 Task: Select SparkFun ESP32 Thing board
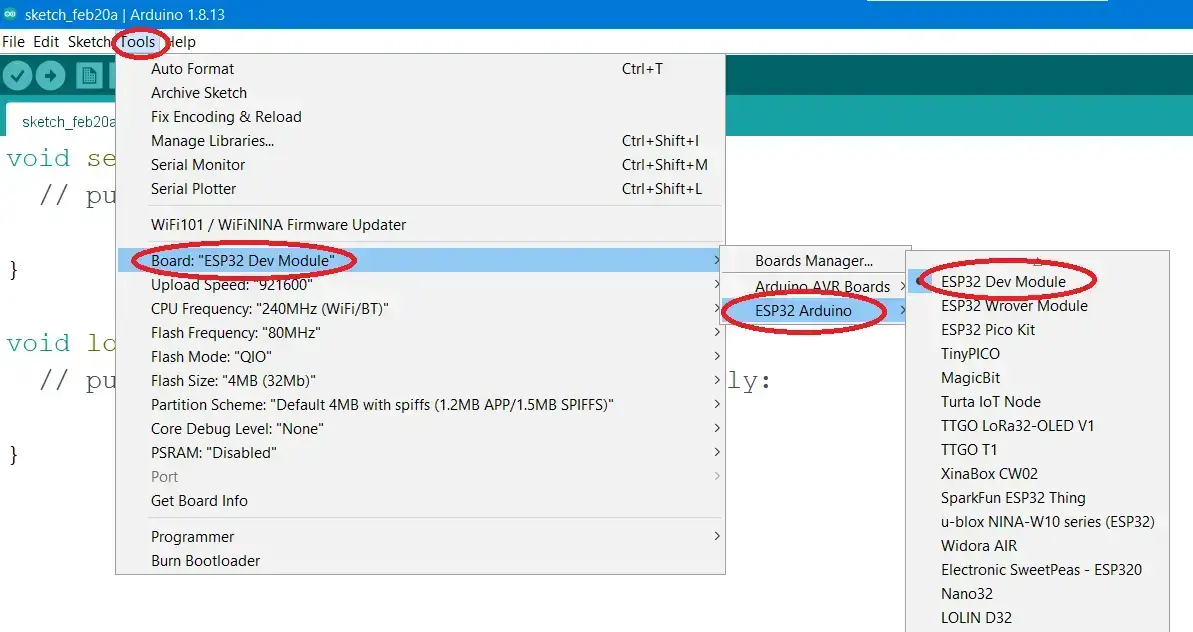(1013, 498)
